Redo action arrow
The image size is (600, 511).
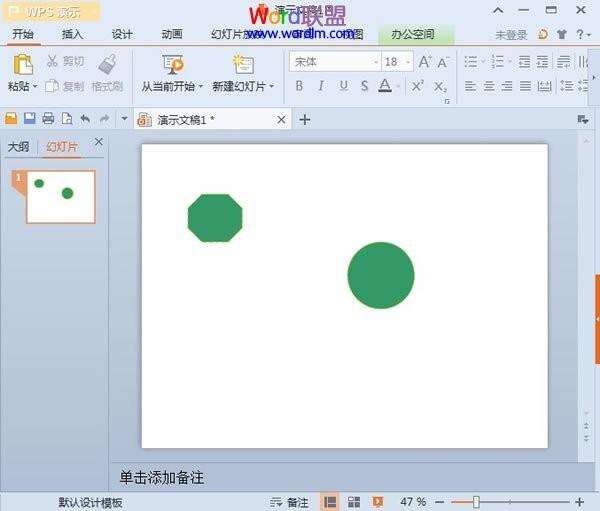pos(104,119)
